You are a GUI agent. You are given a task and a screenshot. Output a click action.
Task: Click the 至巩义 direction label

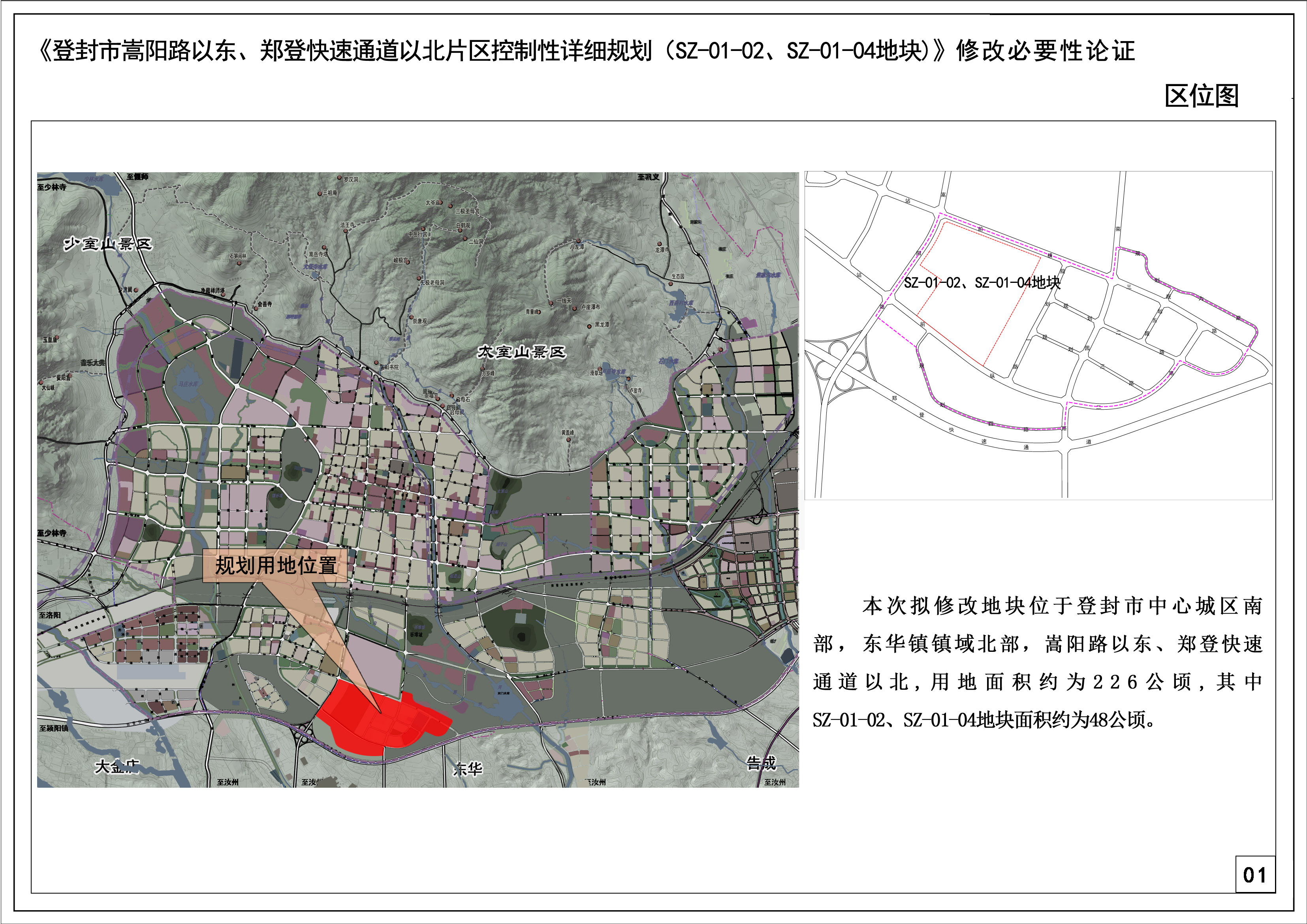point(649,177)
